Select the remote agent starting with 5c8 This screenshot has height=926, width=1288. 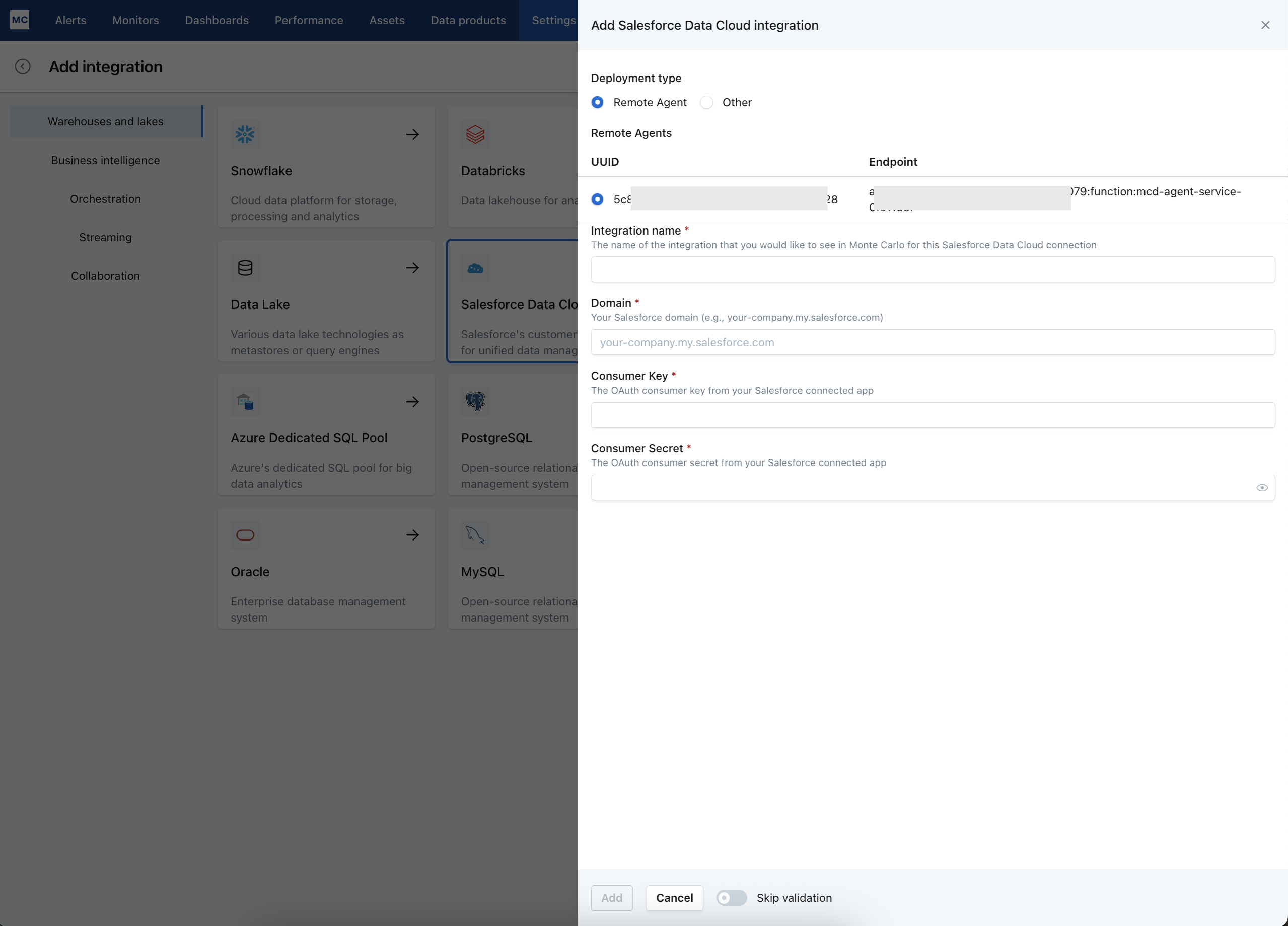(x=598, y=199)
